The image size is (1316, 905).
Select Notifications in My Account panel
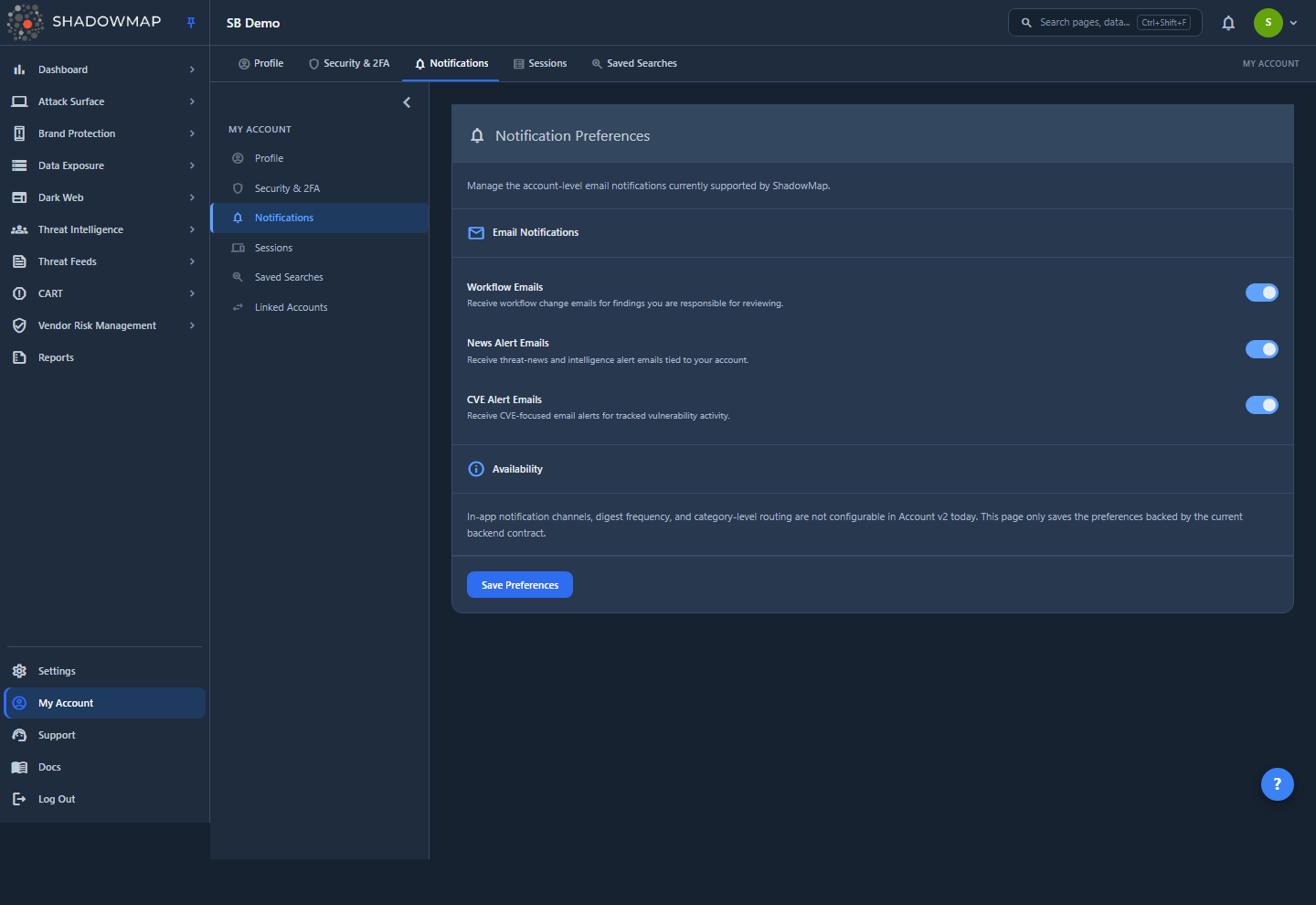319,218
